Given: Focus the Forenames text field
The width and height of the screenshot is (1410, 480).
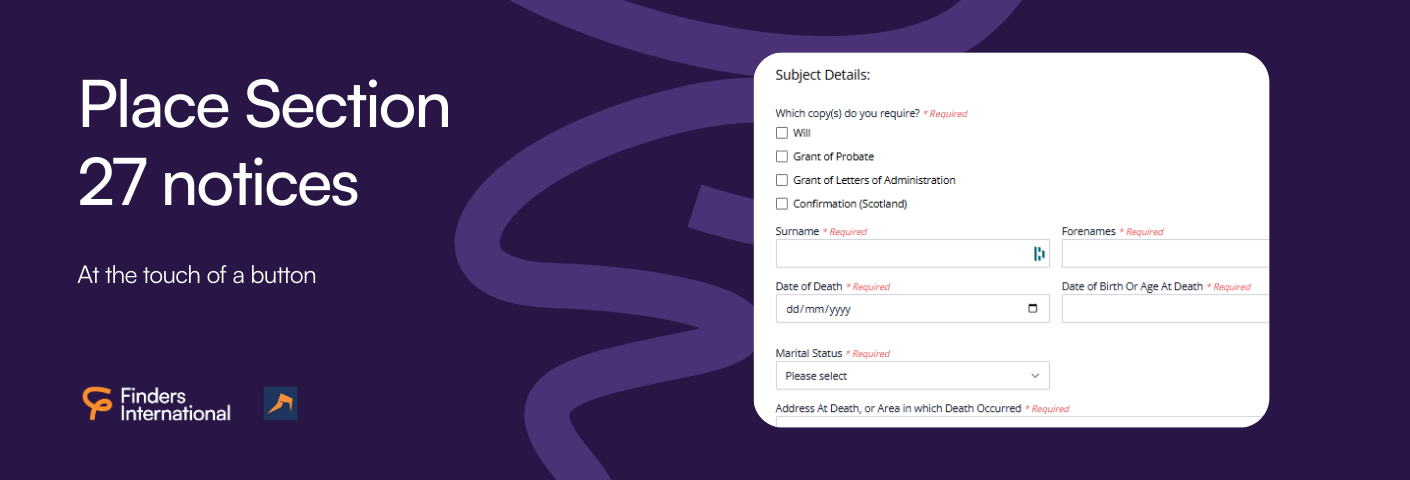Looking at the screenshot, I should (x=1166, y=254).
